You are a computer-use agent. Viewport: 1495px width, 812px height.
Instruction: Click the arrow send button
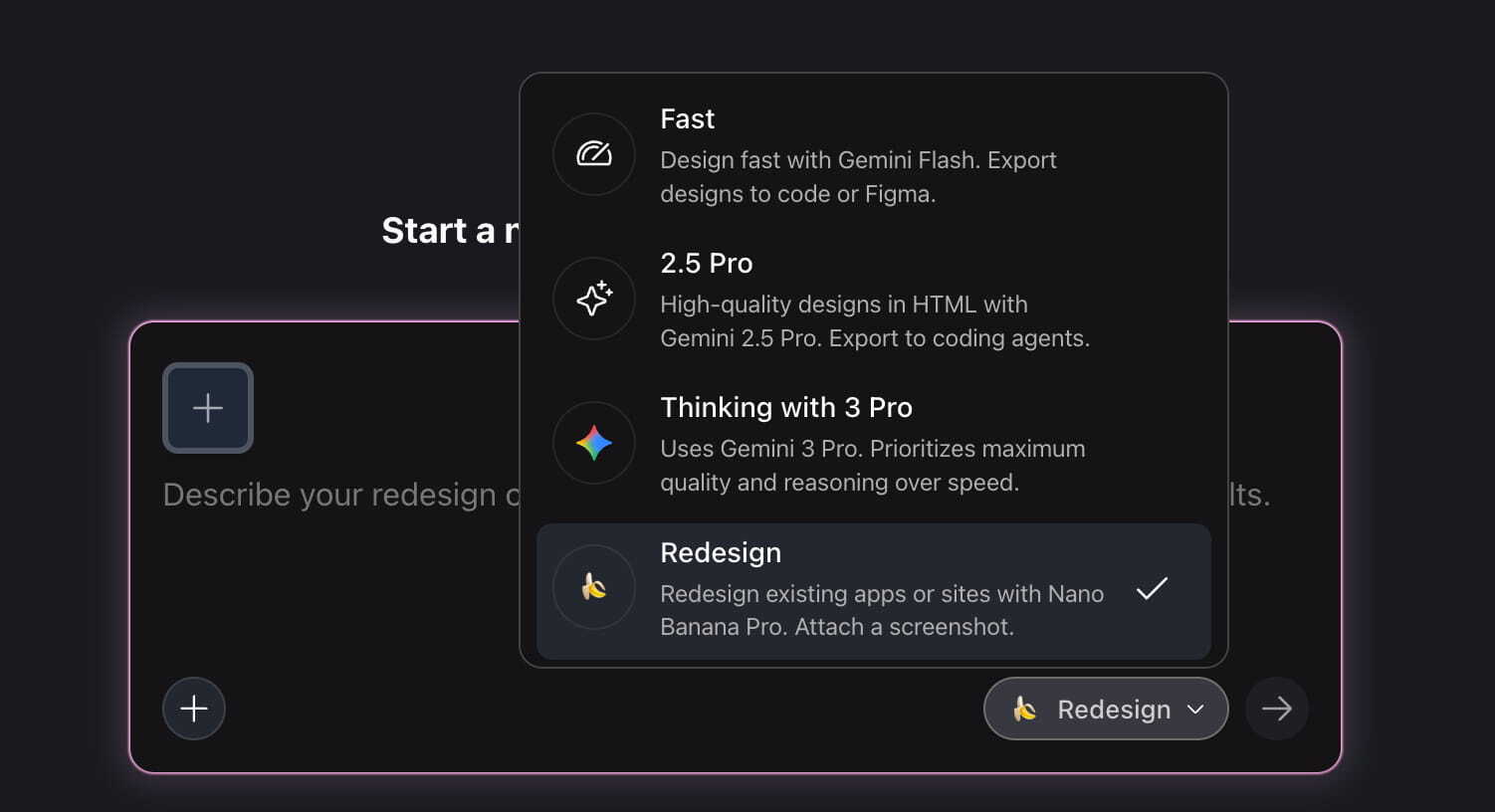[1277, 709]
